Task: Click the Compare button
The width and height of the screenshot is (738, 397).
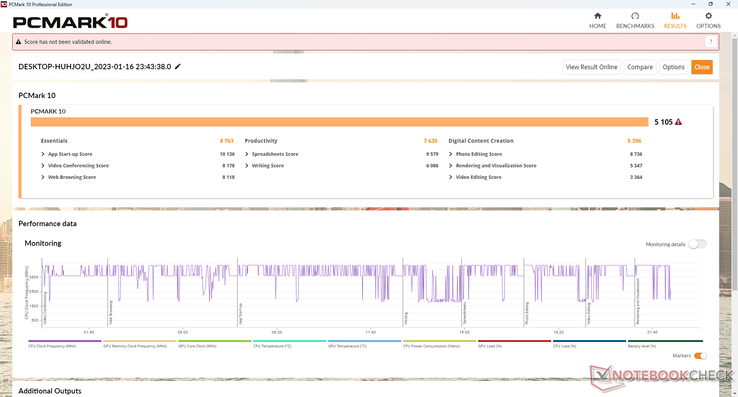Action: 640,67
